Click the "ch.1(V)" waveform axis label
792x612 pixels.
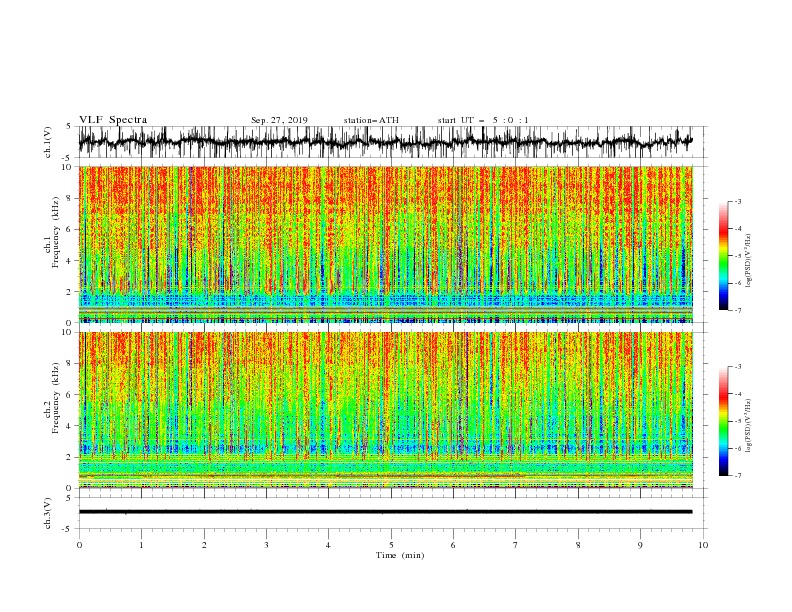48,142
